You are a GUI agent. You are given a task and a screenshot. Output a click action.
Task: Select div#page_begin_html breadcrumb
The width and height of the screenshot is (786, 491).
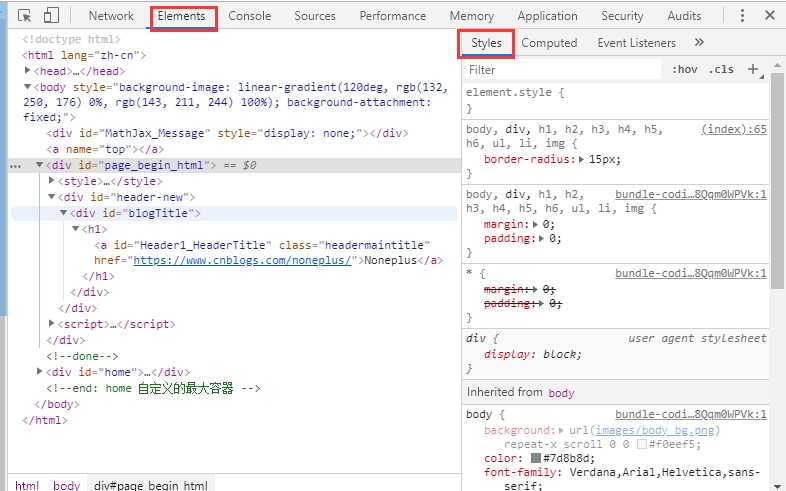click(x=150, y=485)
